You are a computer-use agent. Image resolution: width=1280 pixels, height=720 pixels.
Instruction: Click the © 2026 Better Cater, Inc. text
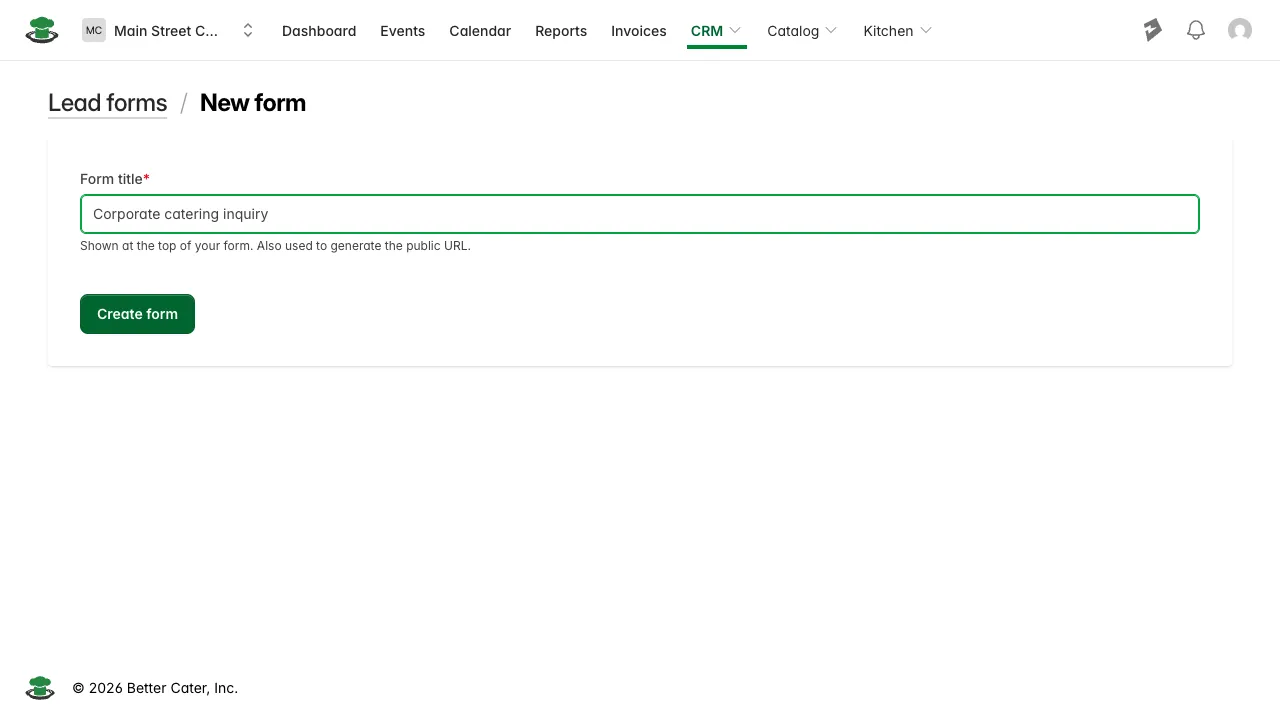155,688
